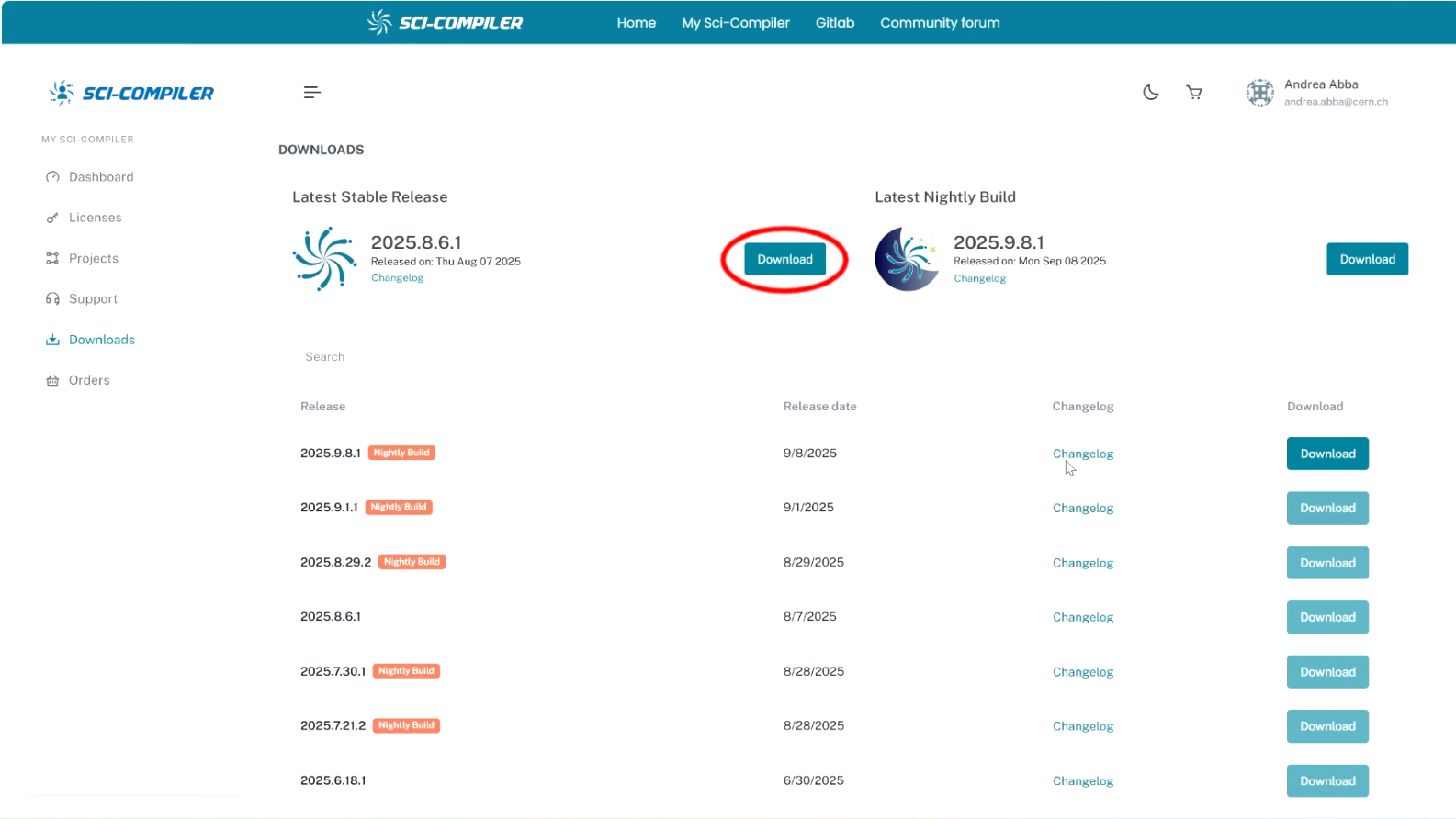Image resolution: width=1456 pixels, height=819 pixels.
Task: Visit Community forum in top navigation
Action: (x=940, y=23)
